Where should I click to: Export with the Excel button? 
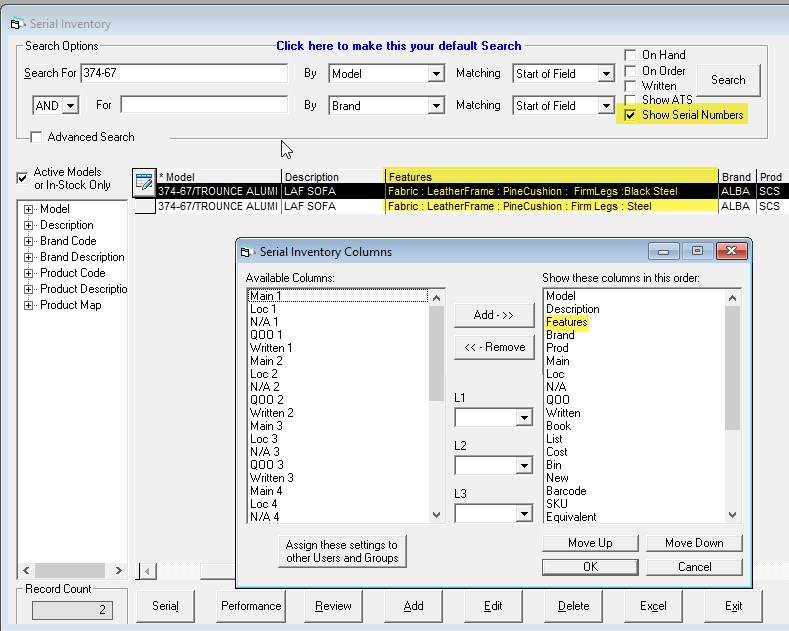653,606
